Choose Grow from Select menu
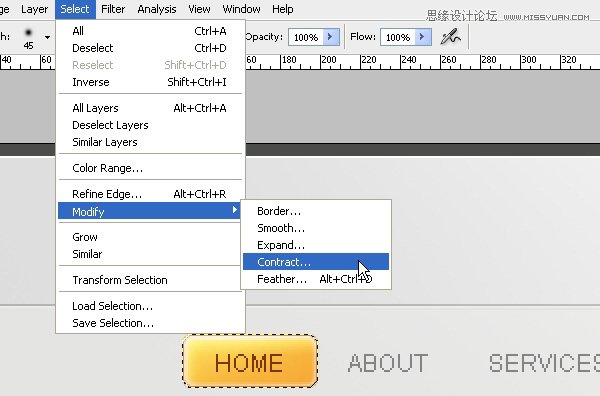This screenshot has height=396, width=600. click(150, 237)
